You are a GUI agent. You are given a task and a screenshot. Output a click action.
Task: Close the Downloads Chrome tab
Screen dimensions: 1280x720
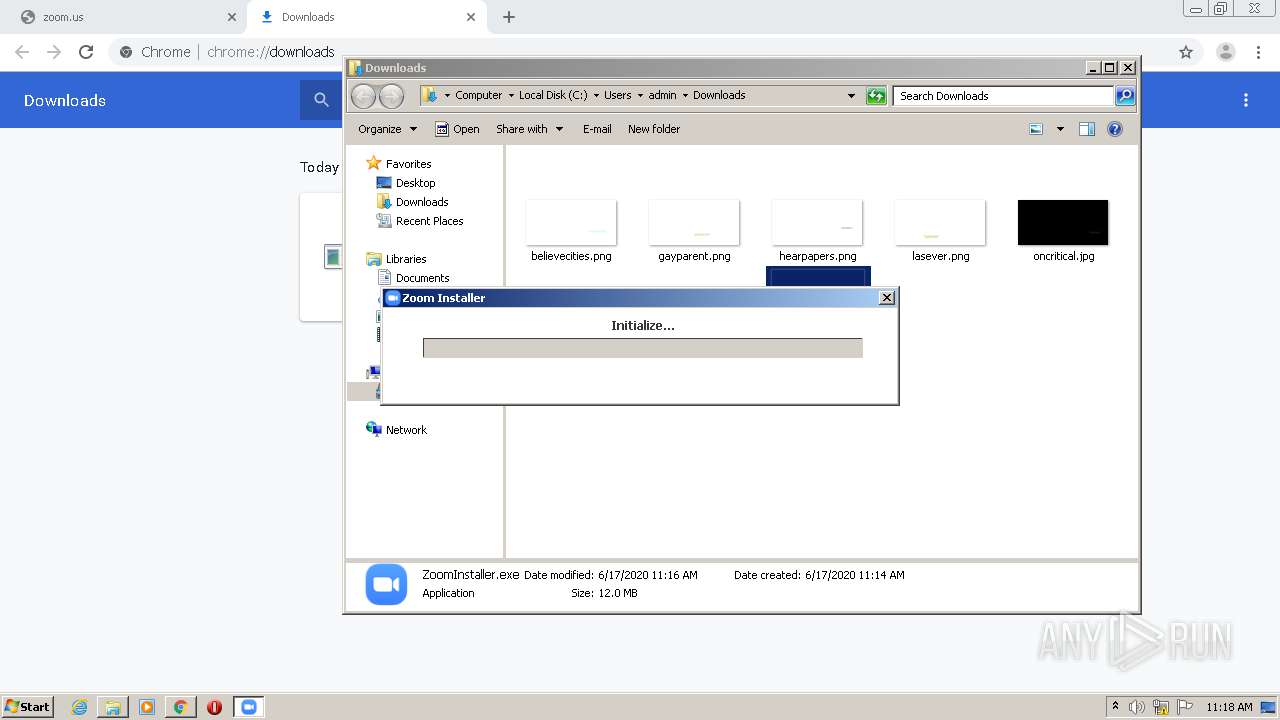(x=471, y=17)
